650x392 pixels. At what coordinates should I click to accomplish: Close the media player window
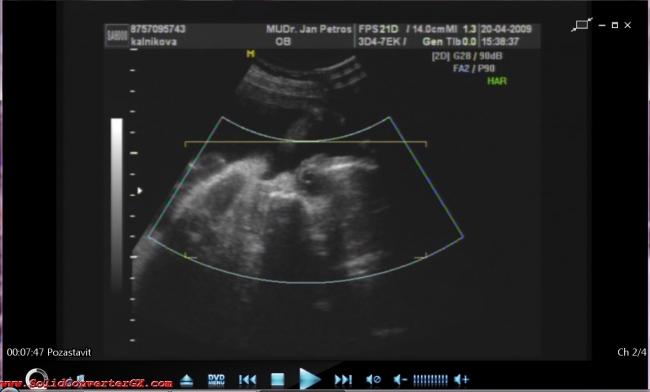tap(628, 25)
